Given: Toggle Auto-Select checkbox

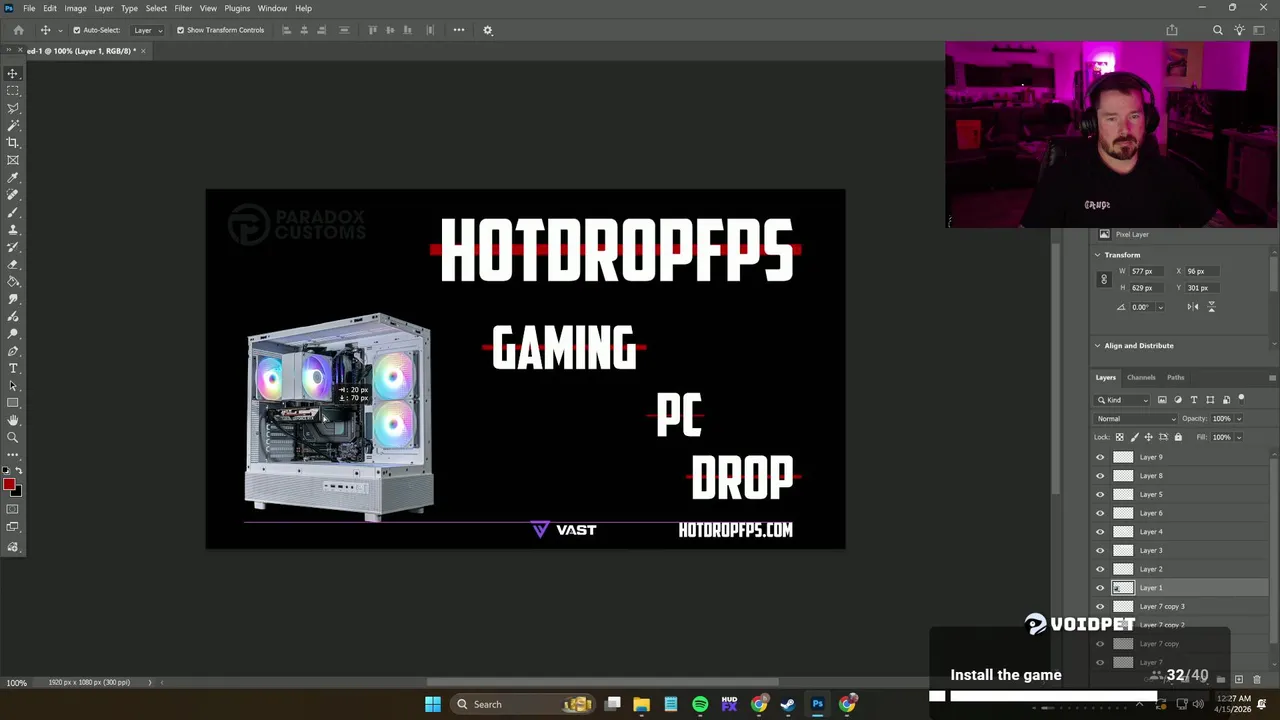Looking at the screenshot, I should (76, 30).
